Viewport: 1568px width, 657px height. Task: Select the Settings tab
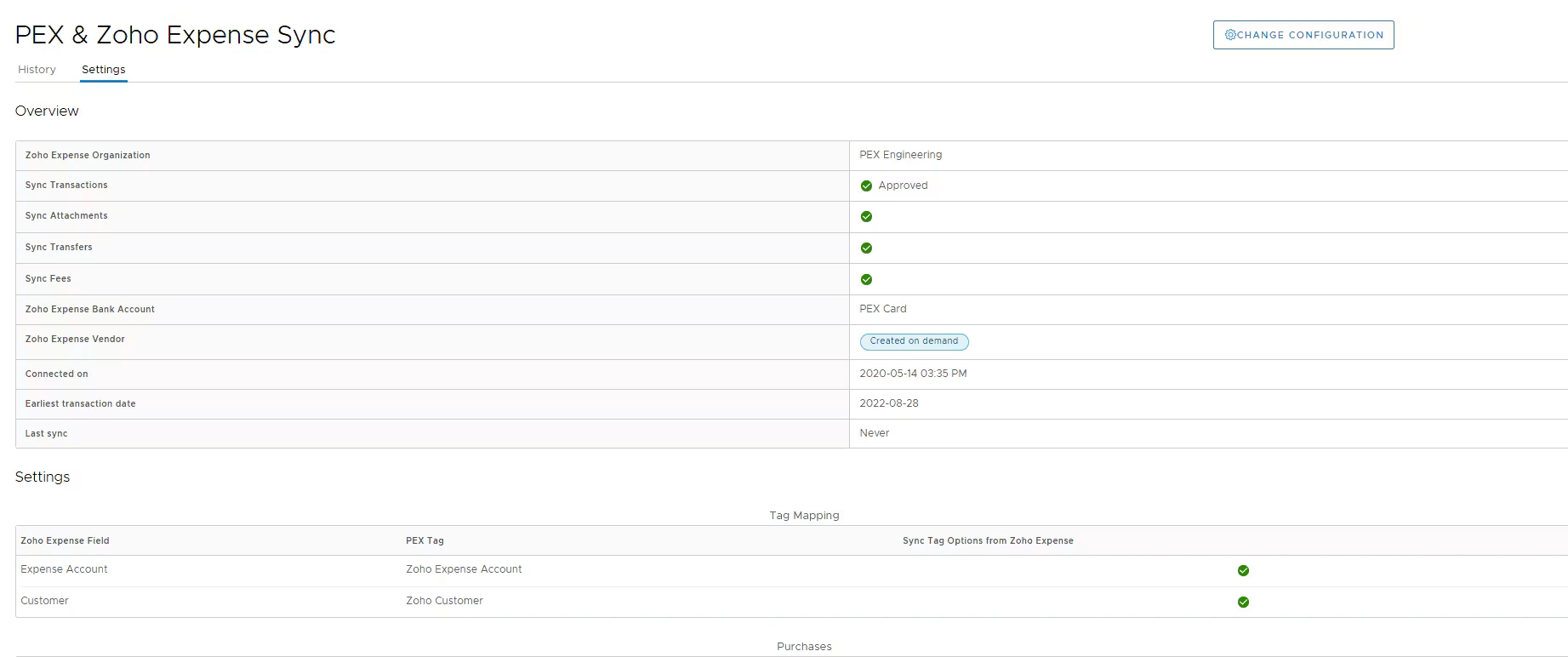click(104, 70)
